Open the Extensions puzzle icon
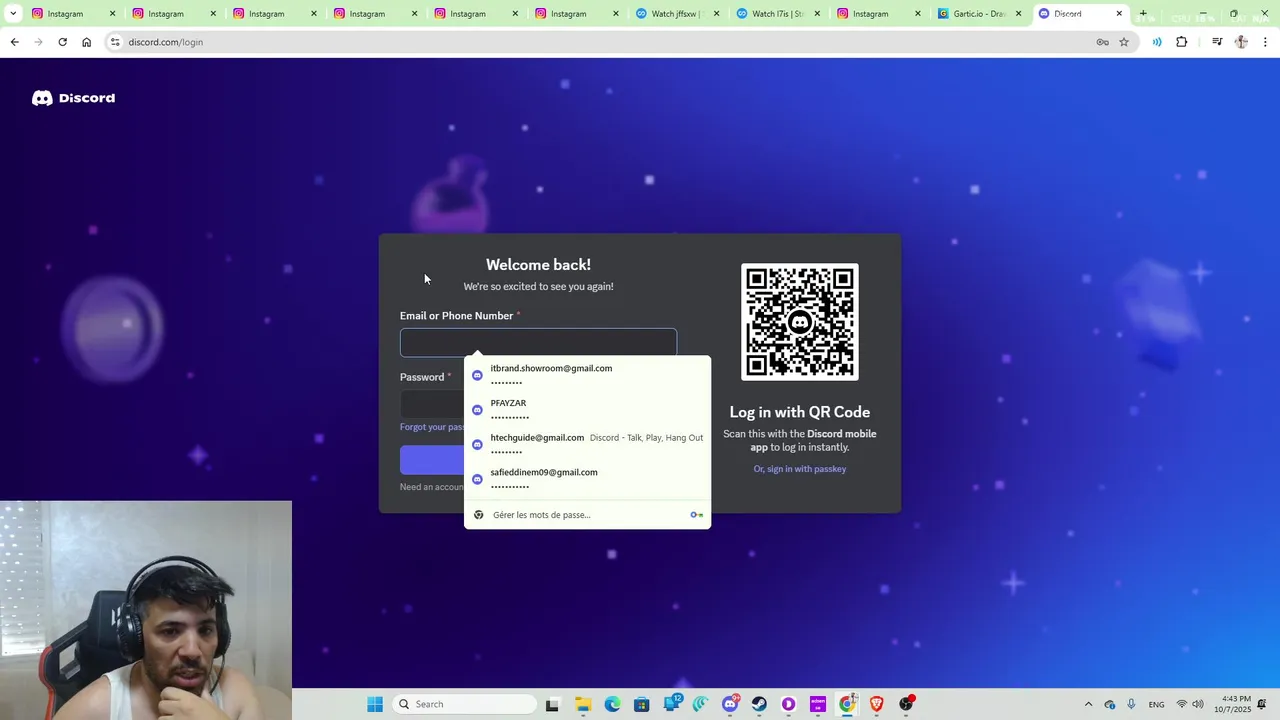Image resolution: width=1280 pixels, height=720 pixels. point(1181,42)
